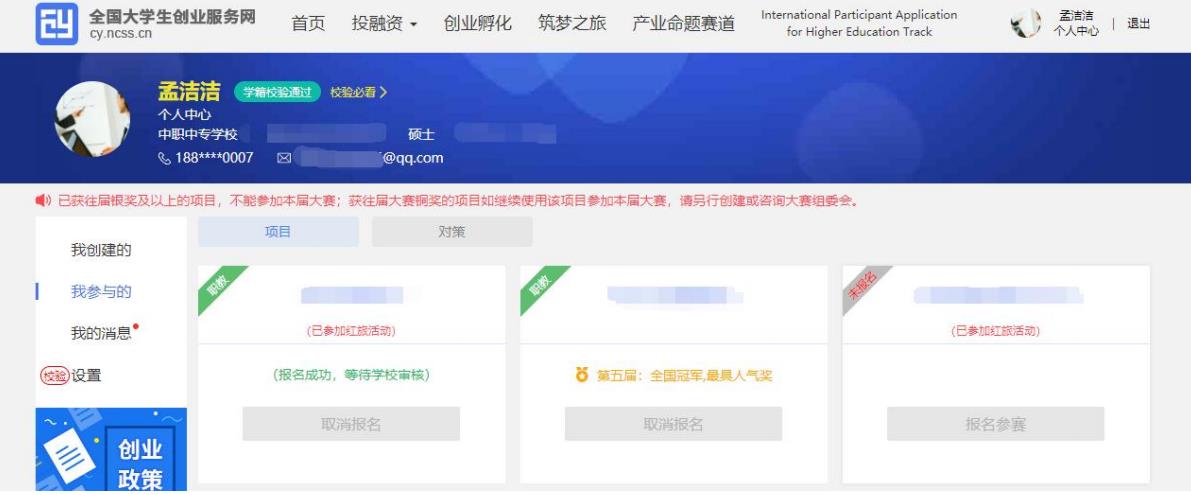Switch to the 对策 tab

point(452,231)
